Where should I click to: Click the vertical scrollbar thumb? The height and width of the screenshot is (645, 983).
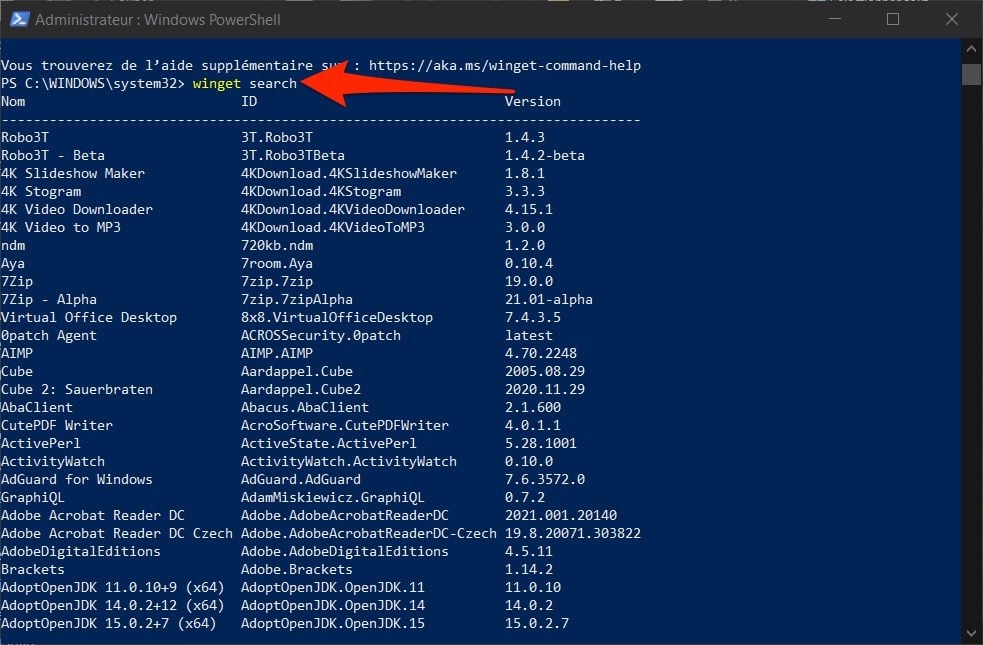coord(971,74)
